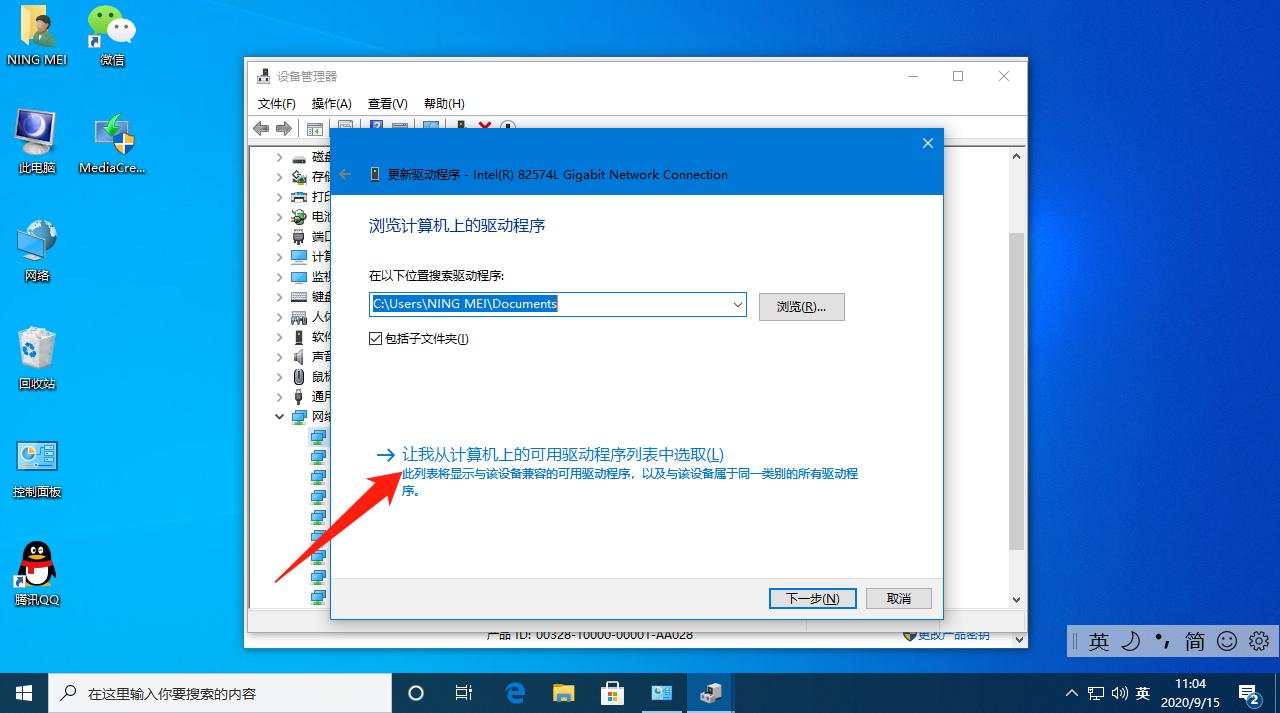Uncheck the 包括子文件夹 checkbox

tap(377, 338)
